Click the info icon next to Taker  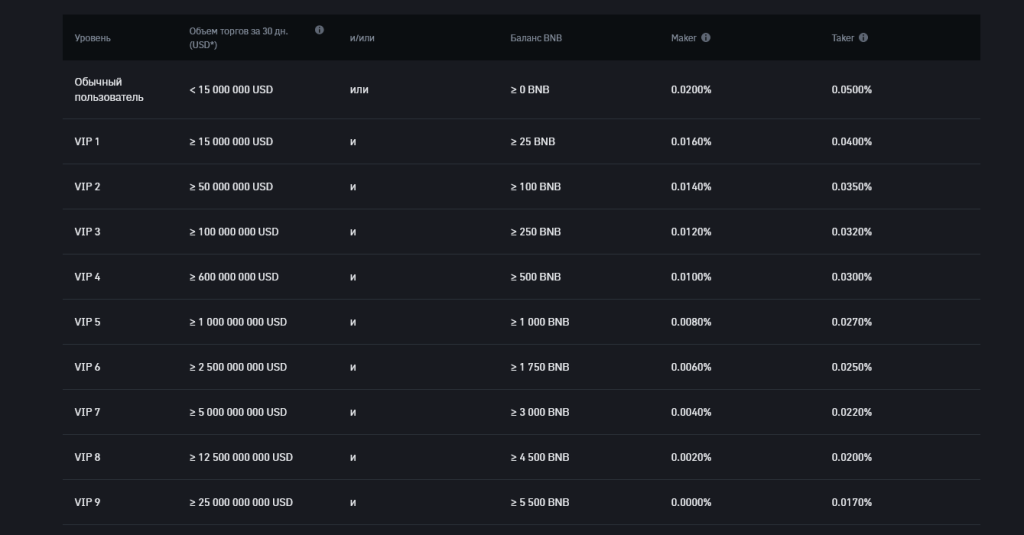(863, 38)
